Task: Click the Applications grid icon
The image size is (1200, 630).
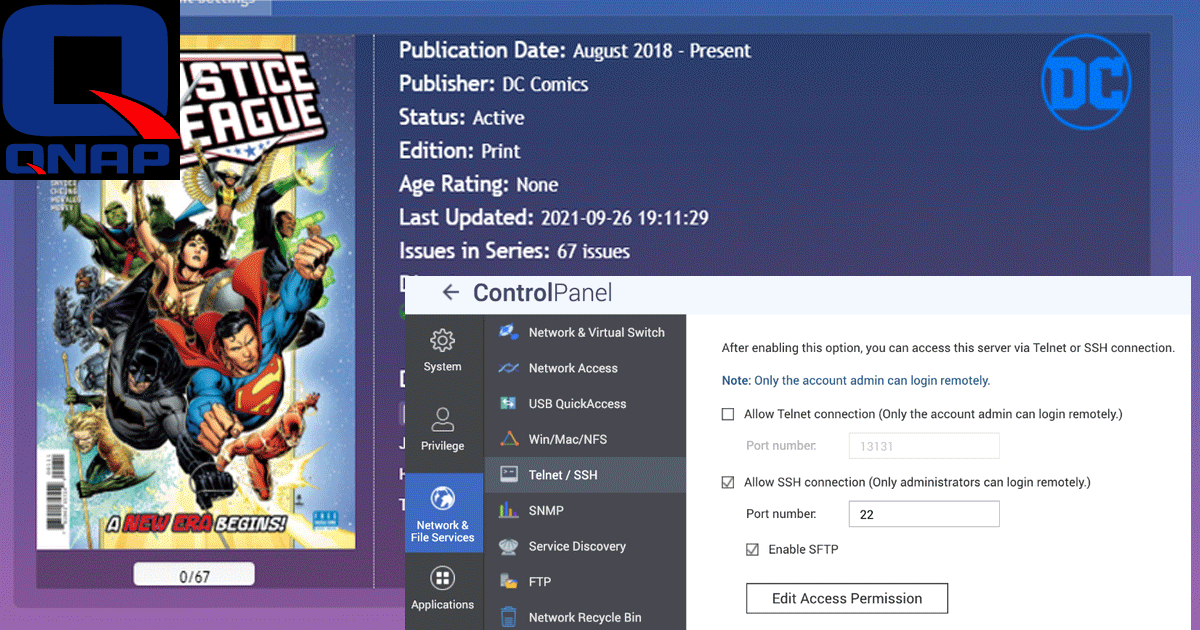Action: pyautogui.click(x=442, y=578)
